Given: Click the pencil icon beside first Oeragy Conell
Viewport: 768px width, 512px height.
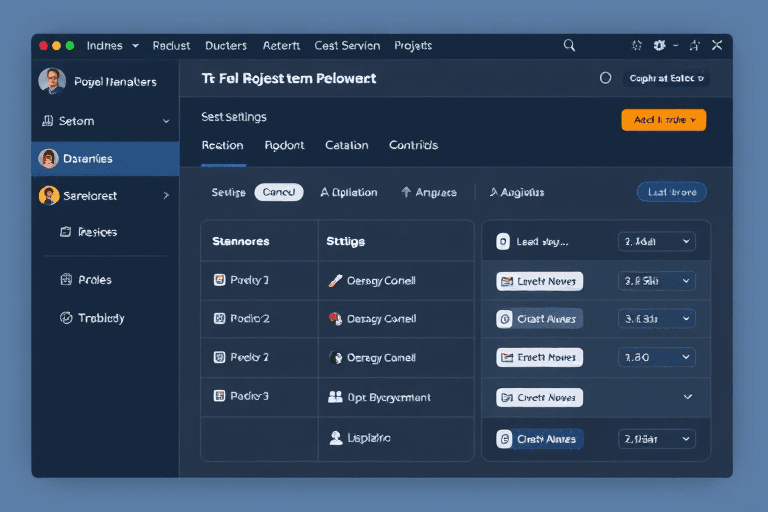Looking at the screenshot, I should coord(336,281).
